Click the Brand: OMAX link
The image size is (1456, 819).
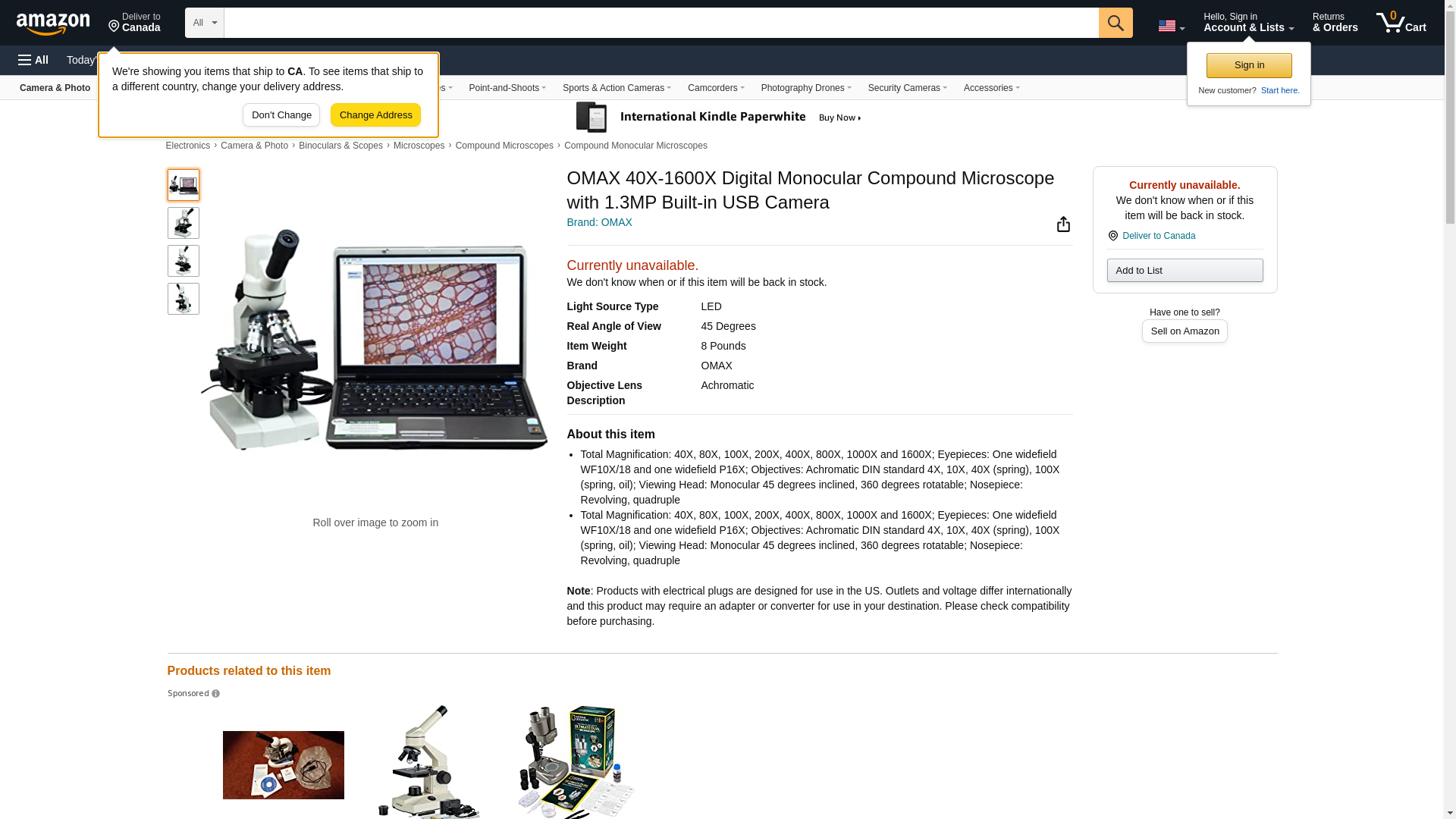click(599, 222)
